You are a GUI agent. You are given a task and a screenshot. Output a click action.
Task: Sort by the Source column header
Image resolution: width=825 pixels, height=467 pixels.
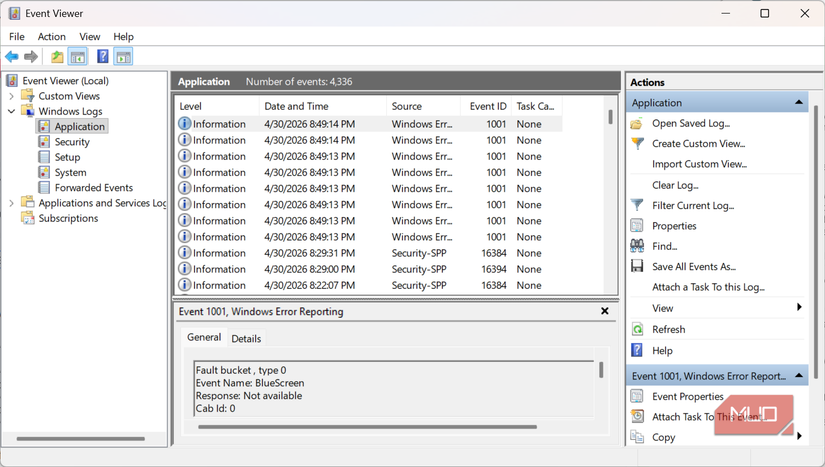(424, 106)
